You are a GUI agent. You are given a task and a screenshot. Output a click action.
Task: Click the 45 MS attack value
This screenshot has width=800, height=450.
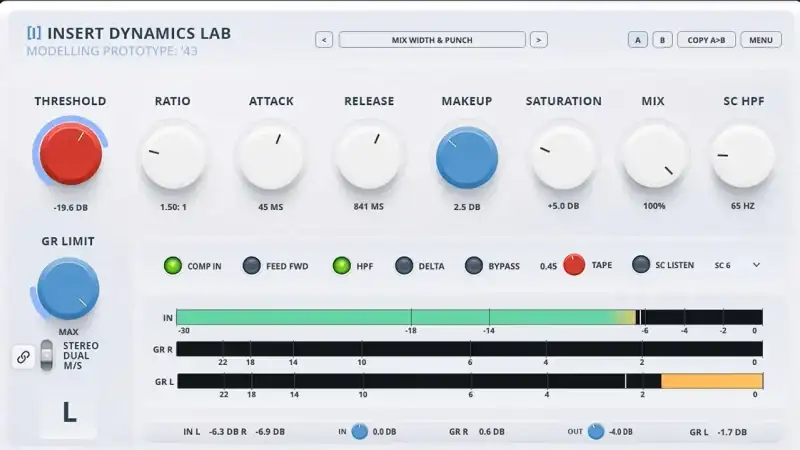click(x=270, y=207)
